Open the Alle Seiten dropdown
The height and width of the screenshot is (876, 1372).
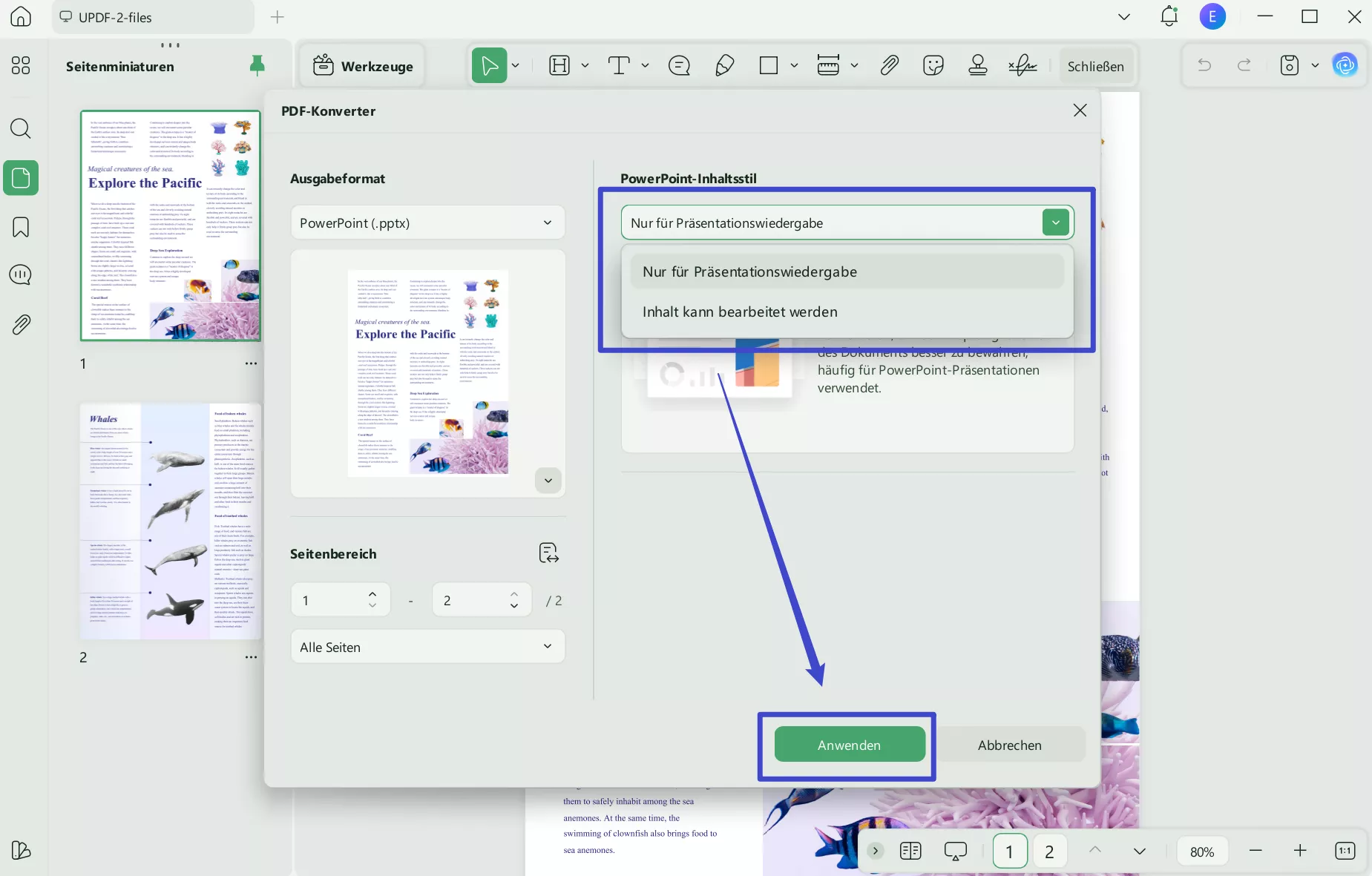pos(428,647)
